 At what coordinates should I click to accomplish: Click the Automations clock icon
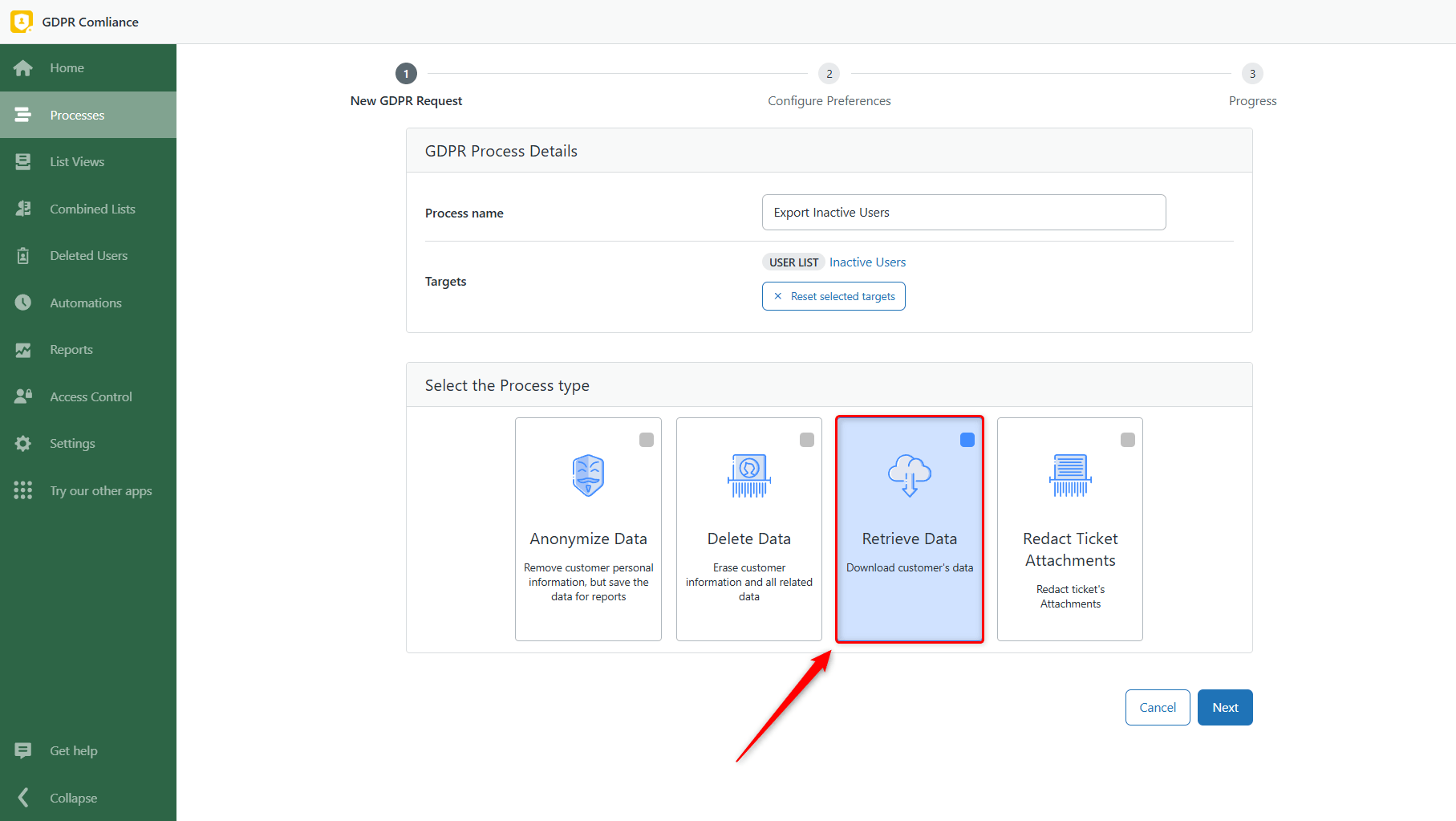[x=23, y=303]
